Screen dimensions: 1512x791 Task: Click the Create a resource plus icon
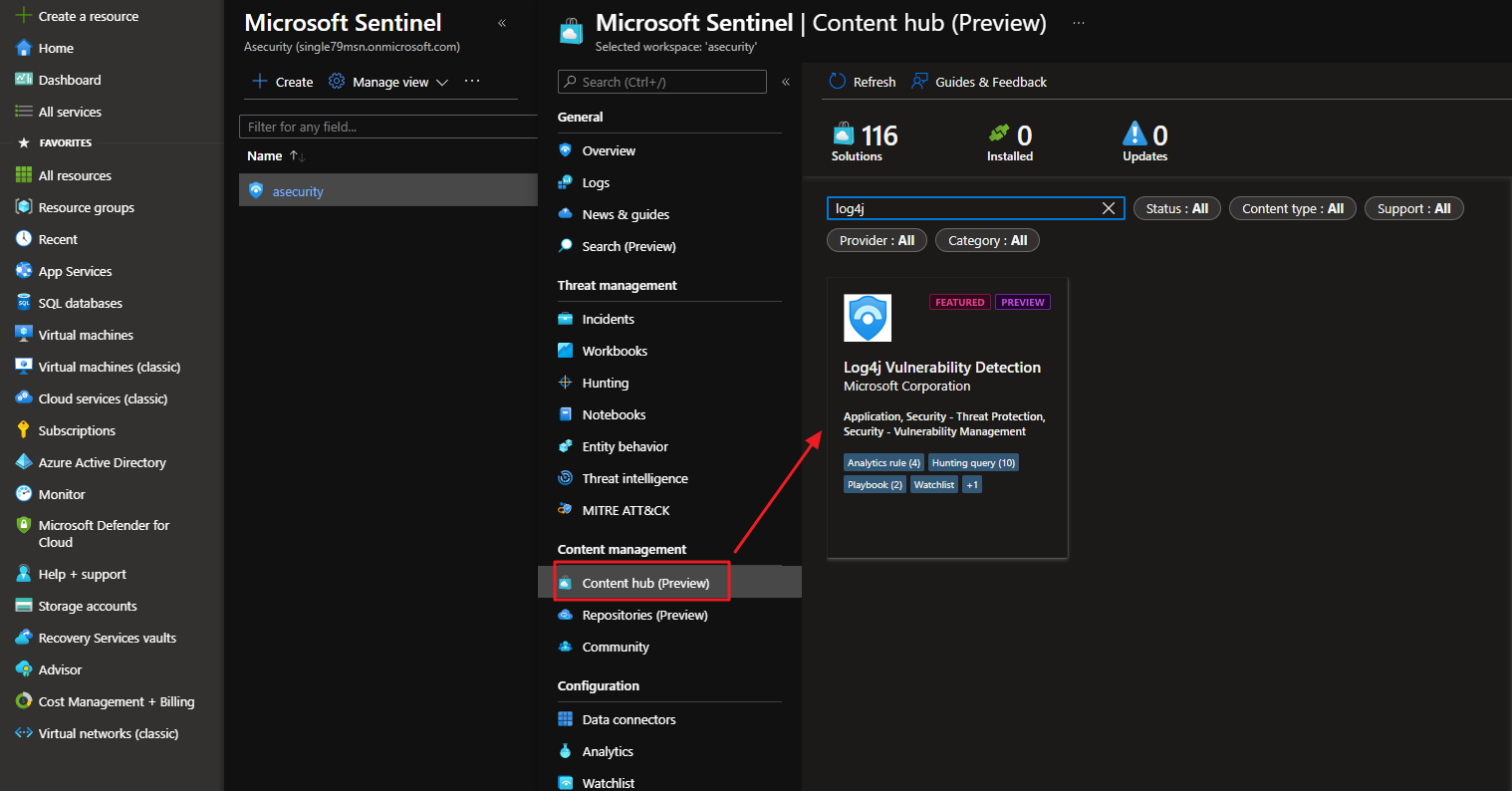click(24, 16)
